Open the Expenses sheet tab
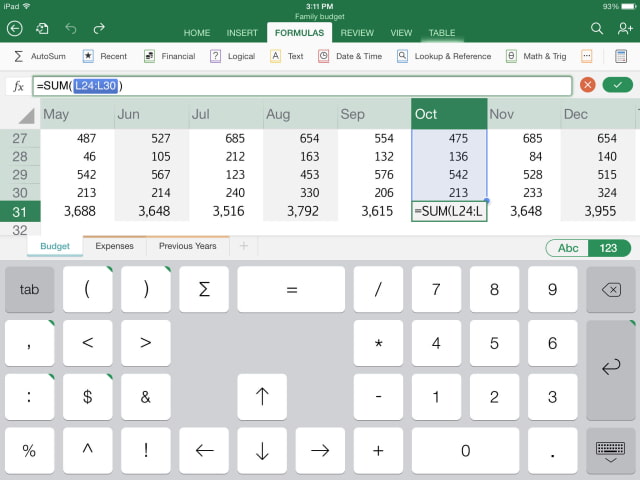The image size is (640, 480). tap(114, 245)
